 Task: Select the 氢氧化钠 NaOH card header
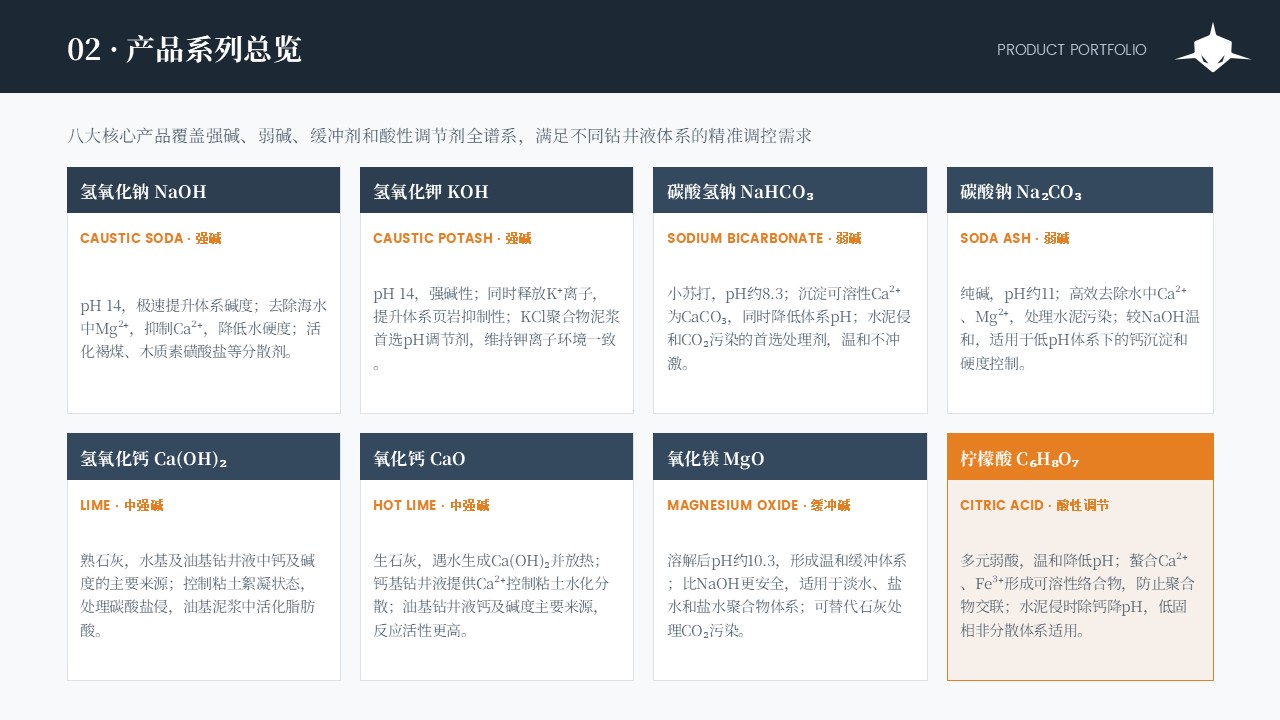pyautogui.click(x=204, y=190)
